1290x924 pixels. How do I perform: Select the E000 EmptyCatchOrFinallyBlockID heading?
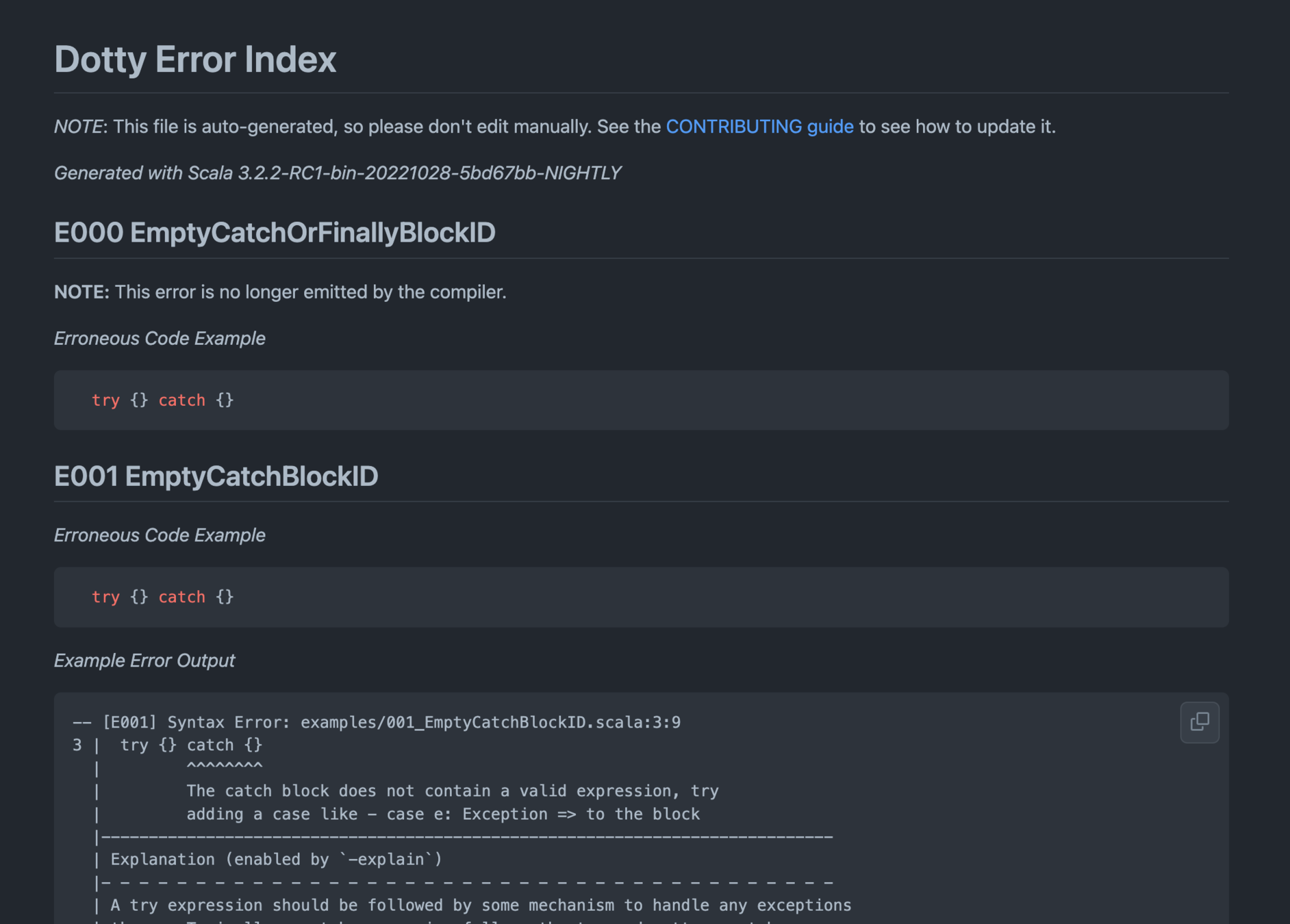(x=275, y=233)
